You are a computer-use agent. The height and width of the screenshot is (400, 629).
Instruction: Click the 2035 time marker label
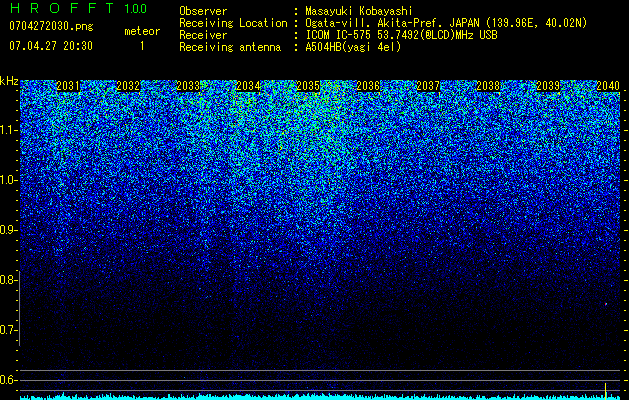click(x=308, y=86)
